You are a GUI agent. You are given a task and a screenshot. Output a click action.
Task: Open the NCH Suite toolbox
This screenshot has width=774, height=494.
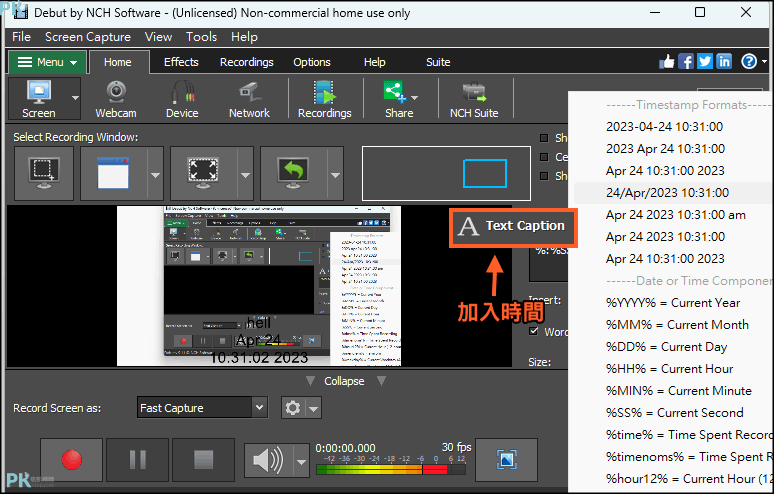474,99
